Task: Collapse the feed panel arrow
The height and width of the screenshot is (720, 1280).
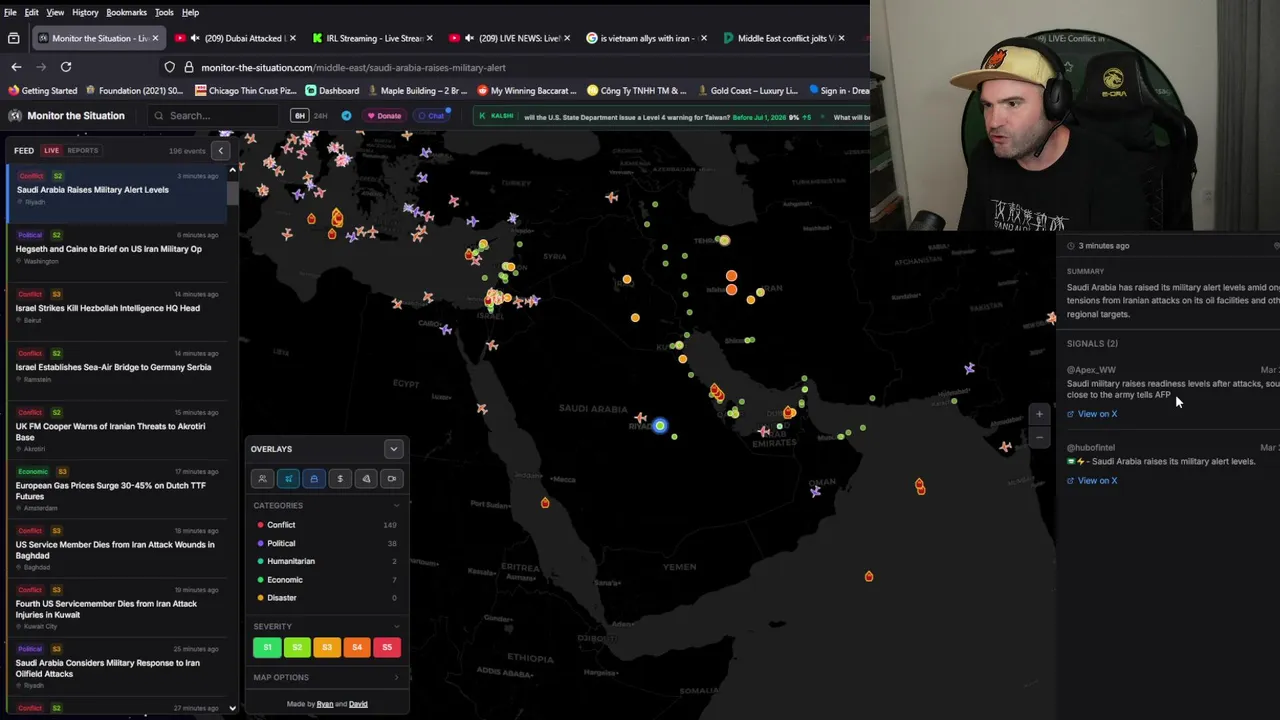Action: 221,151
